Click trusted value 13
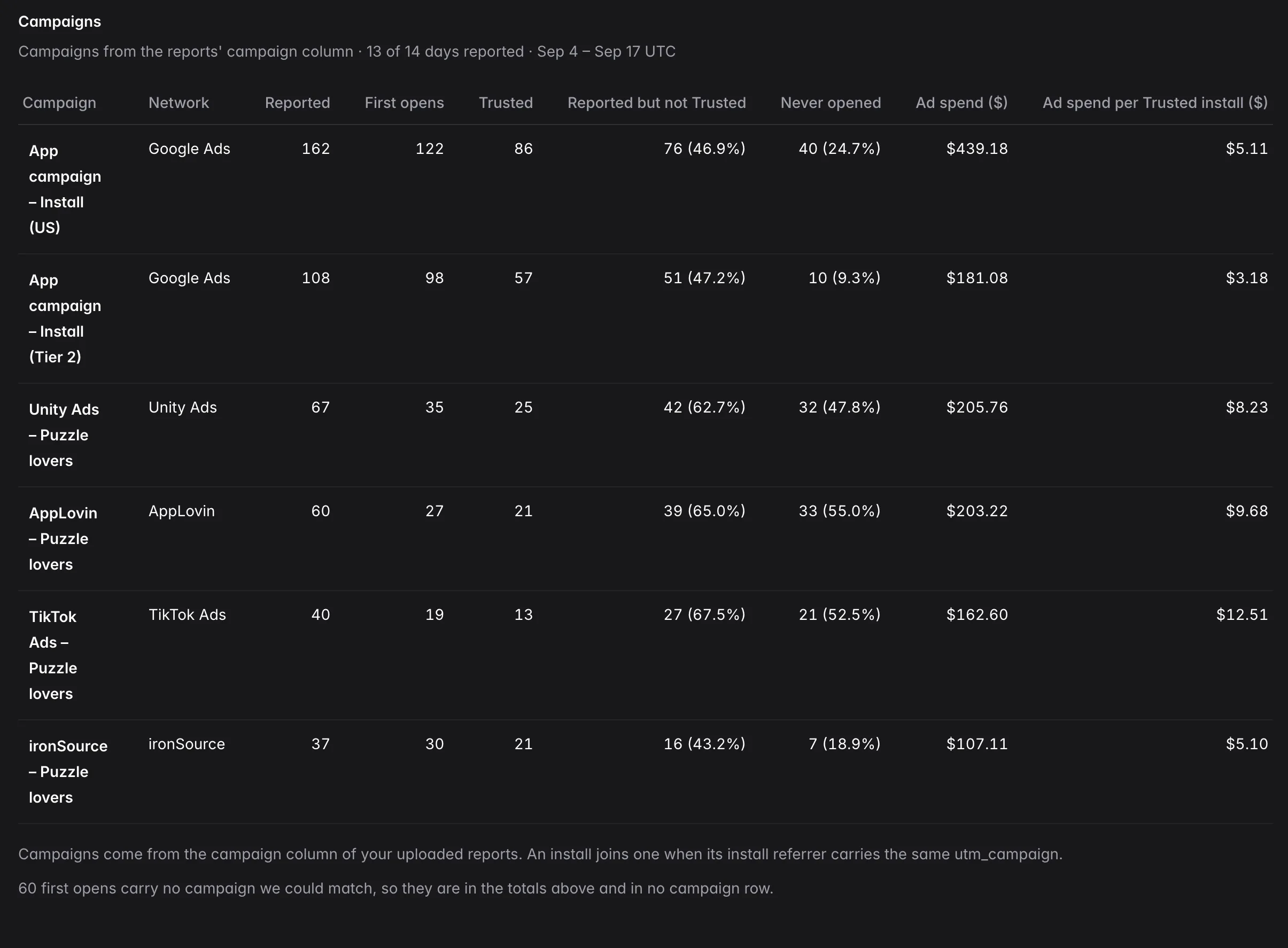Image resolution: width=1288 pixels, height=948 pixels. [523, 615]
